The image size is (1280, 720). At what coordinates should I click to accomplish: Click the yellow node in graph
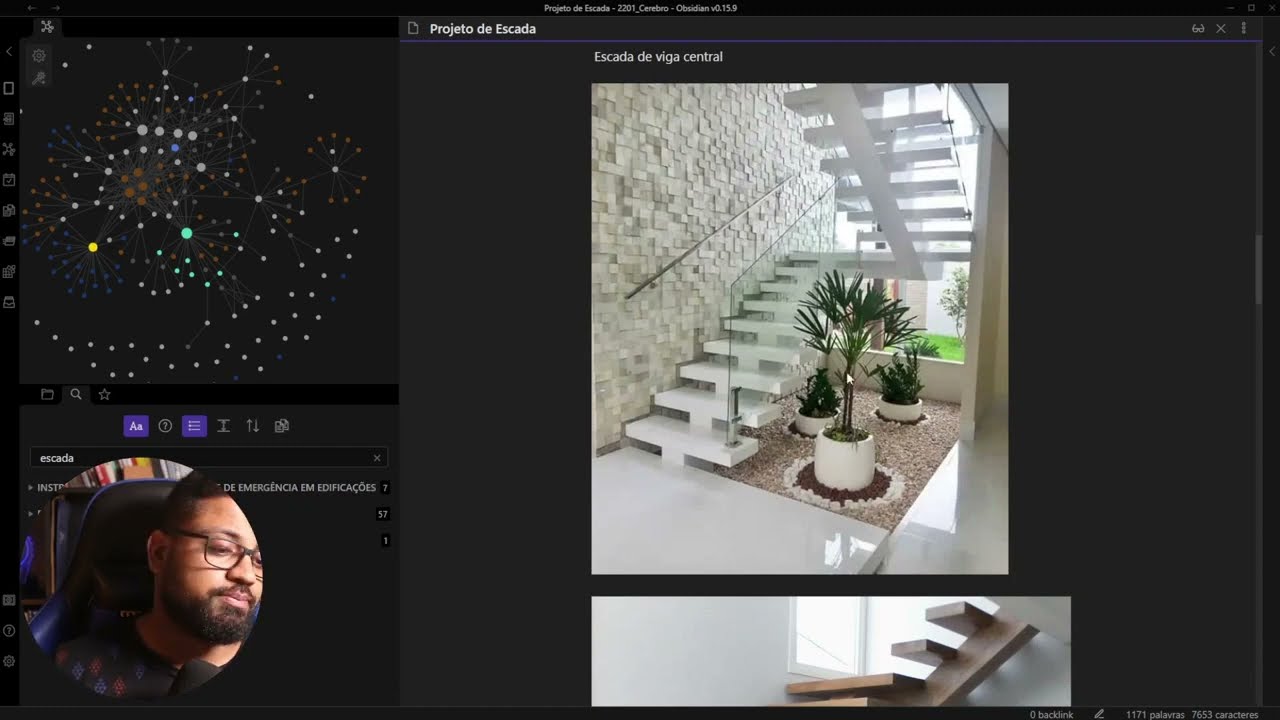pyautogui.click(x=93, y=247)
